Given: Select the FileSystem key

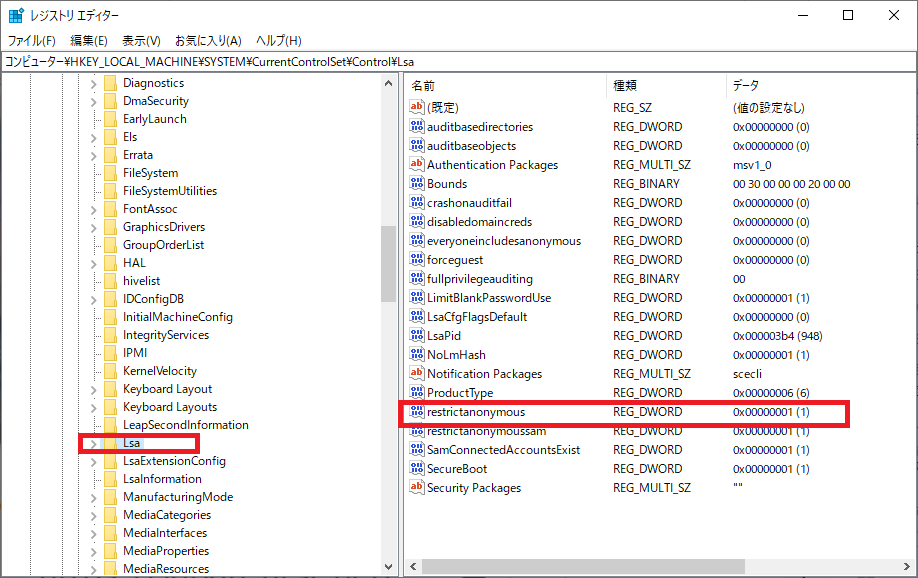Looking at the screenshot, I should click(150, 173).
